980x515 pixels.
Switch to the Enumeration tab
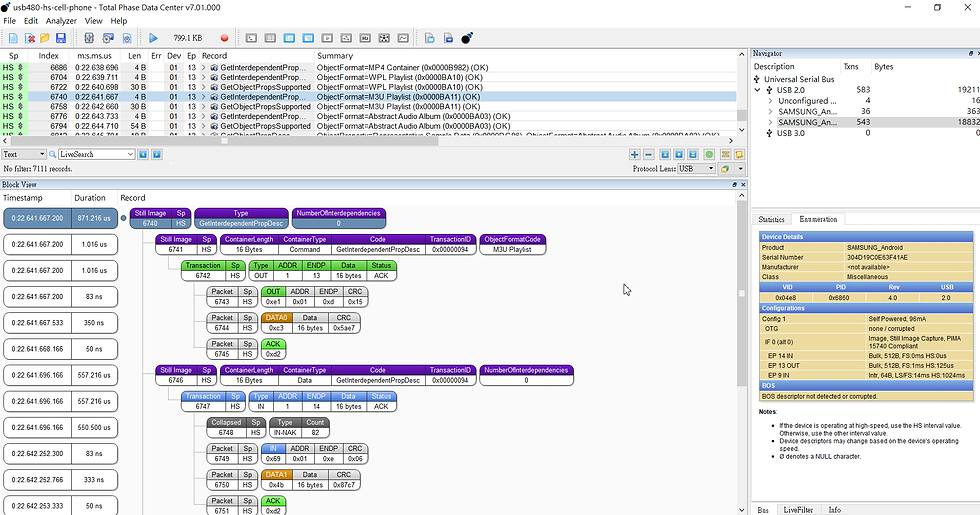coord(818,219)
